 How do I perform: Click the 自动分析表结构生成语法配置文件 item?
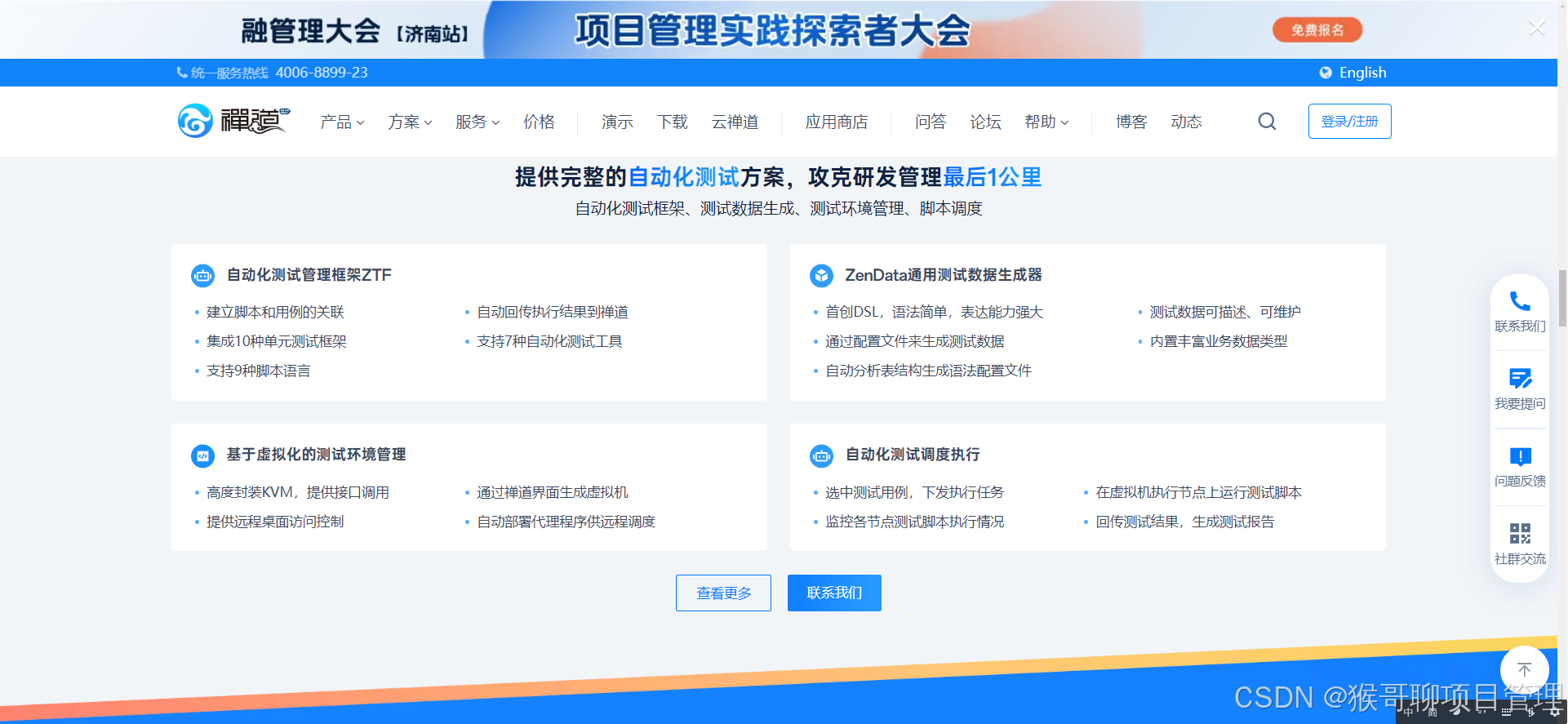[x=929, y=371]
